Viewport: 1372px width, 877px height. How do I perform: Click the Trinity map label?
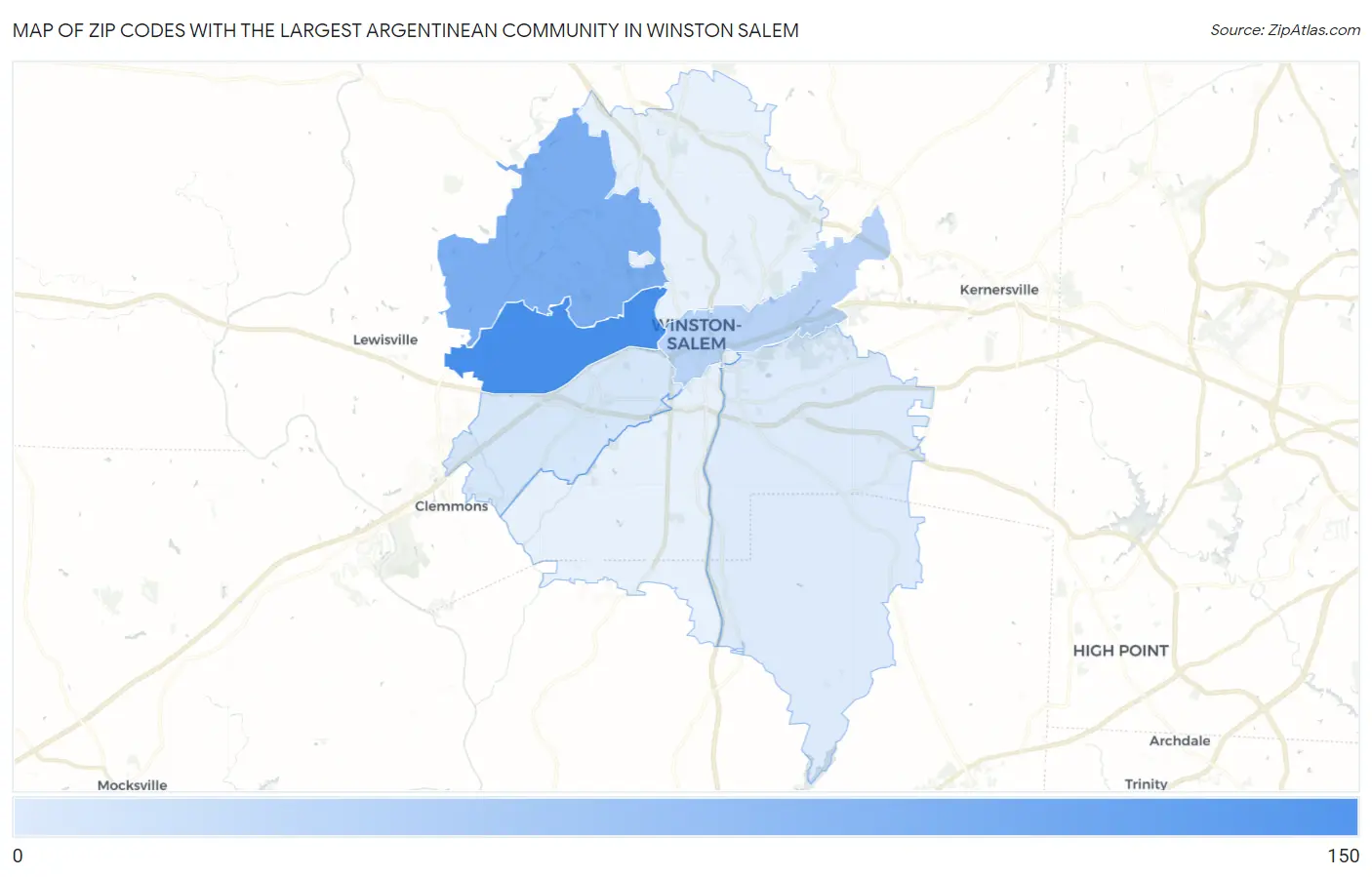click(1146, 783)
